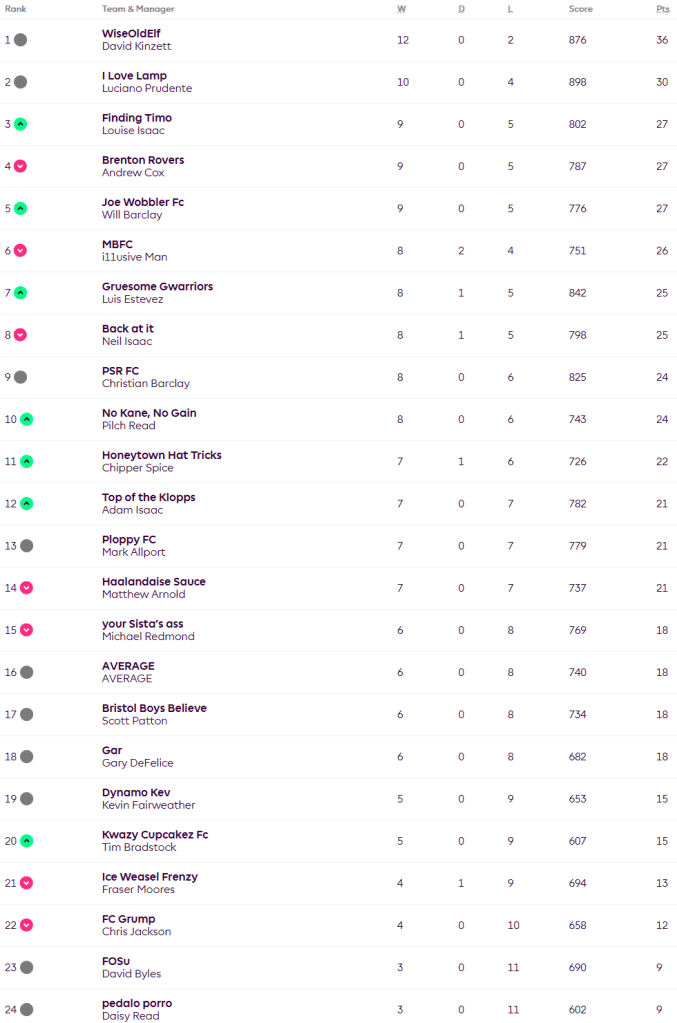This screenshot has width=677, height=1023.
Task: Open the Joe Wobbler Fc team
Action: [142, 202]
